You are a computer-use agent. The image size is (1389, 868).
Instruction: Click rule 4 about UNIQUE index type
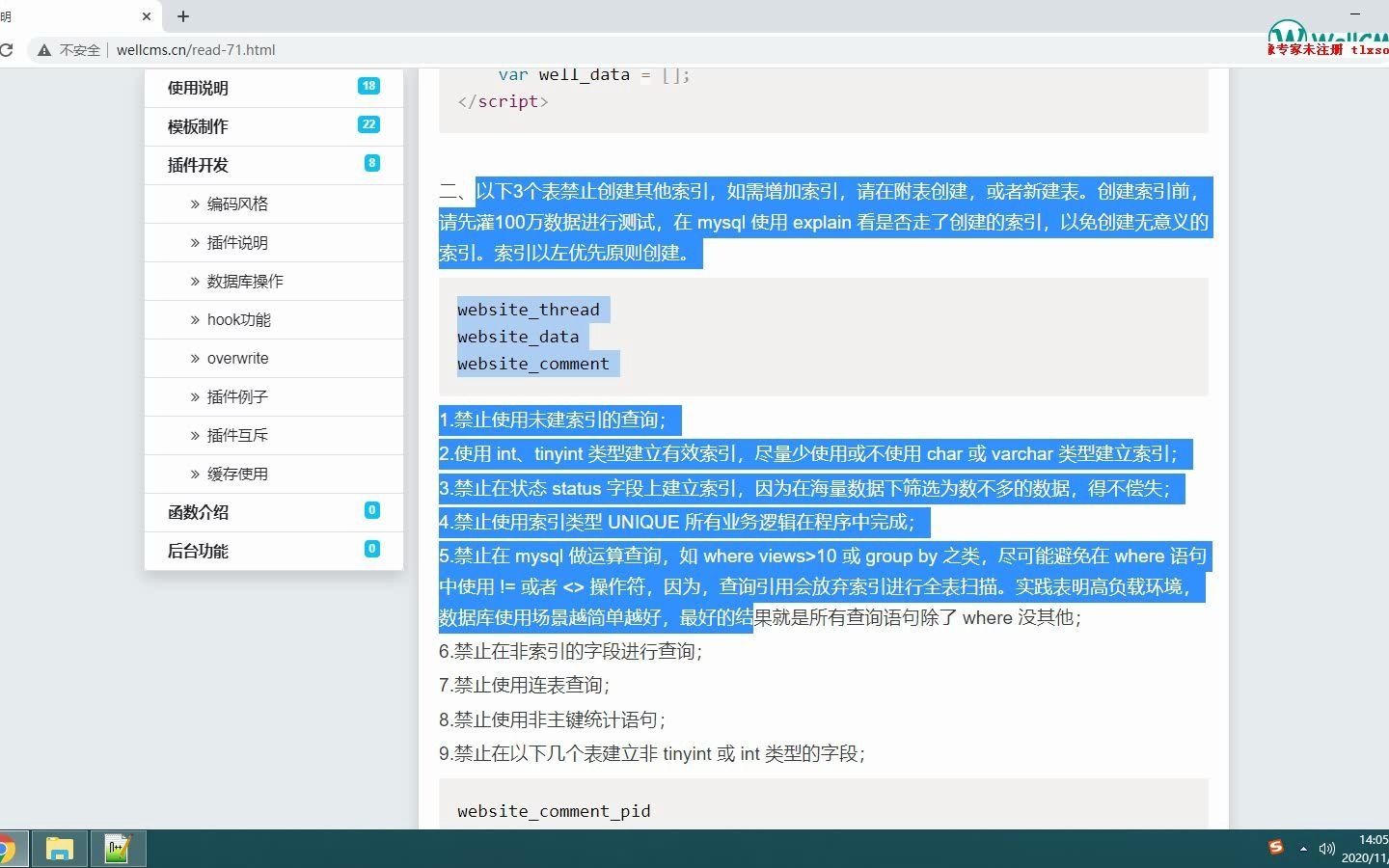tap(677, 522)
